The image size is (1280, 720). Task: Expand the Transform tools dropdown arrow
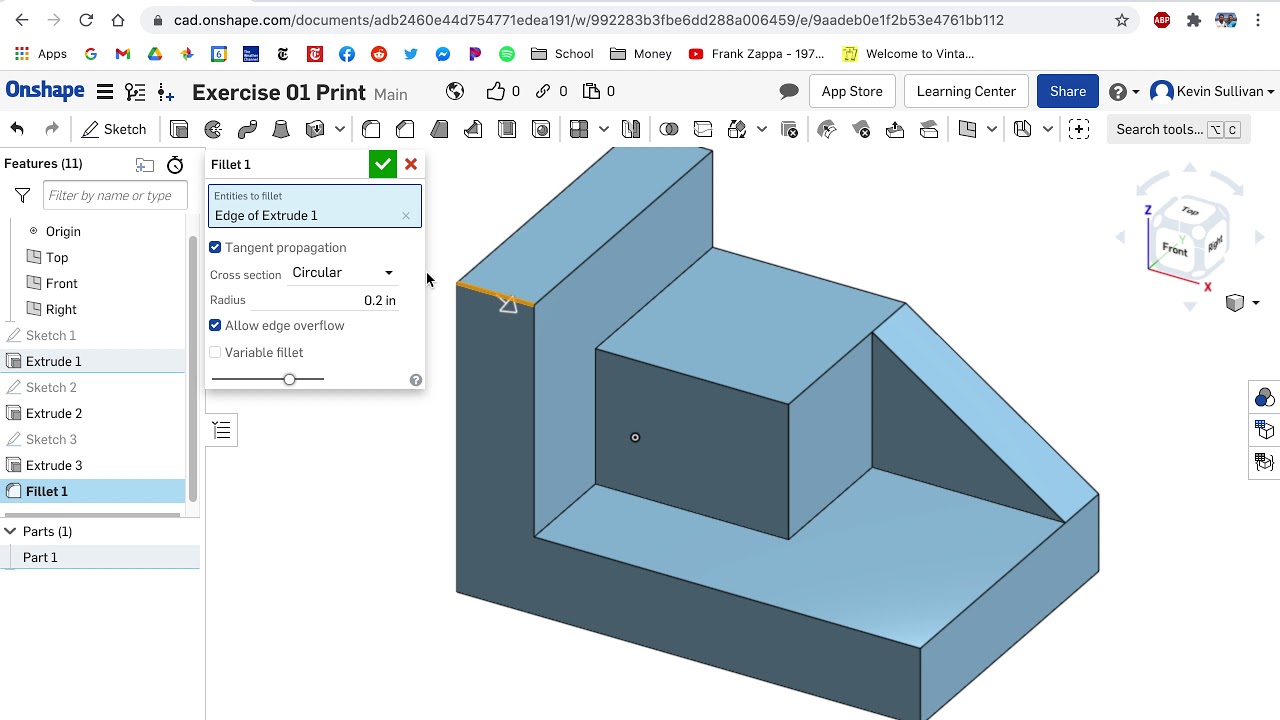[762, 129]
